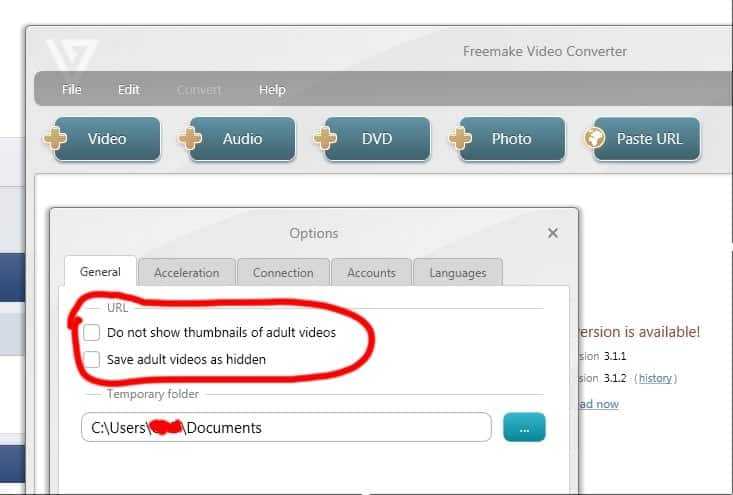Open the Languages tab
733x495 pixels.
[458, 273]
